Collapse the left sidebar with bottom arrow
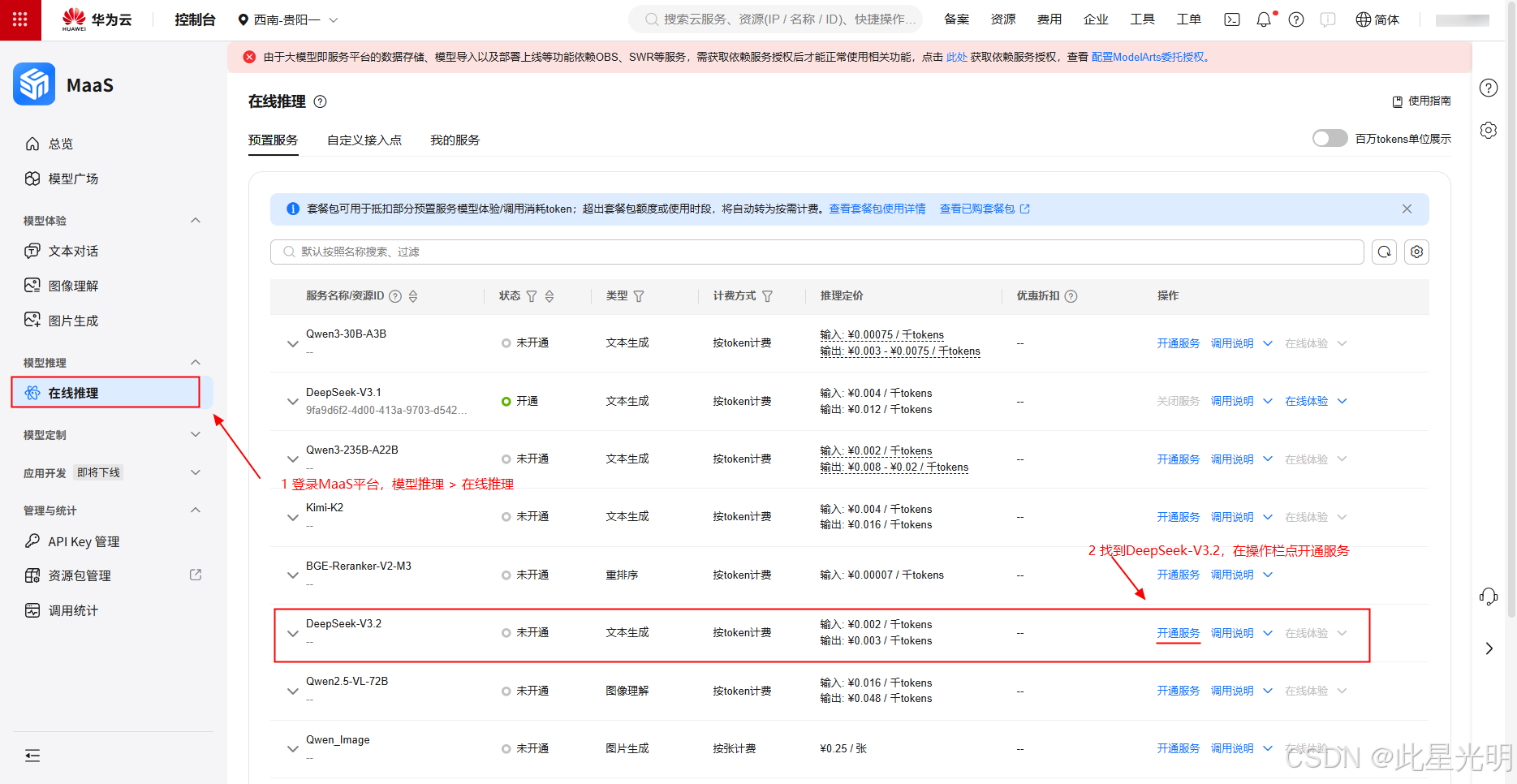The height and width of the screenshot is (784, 1517). pyautogui.click(x=32, y=756)
